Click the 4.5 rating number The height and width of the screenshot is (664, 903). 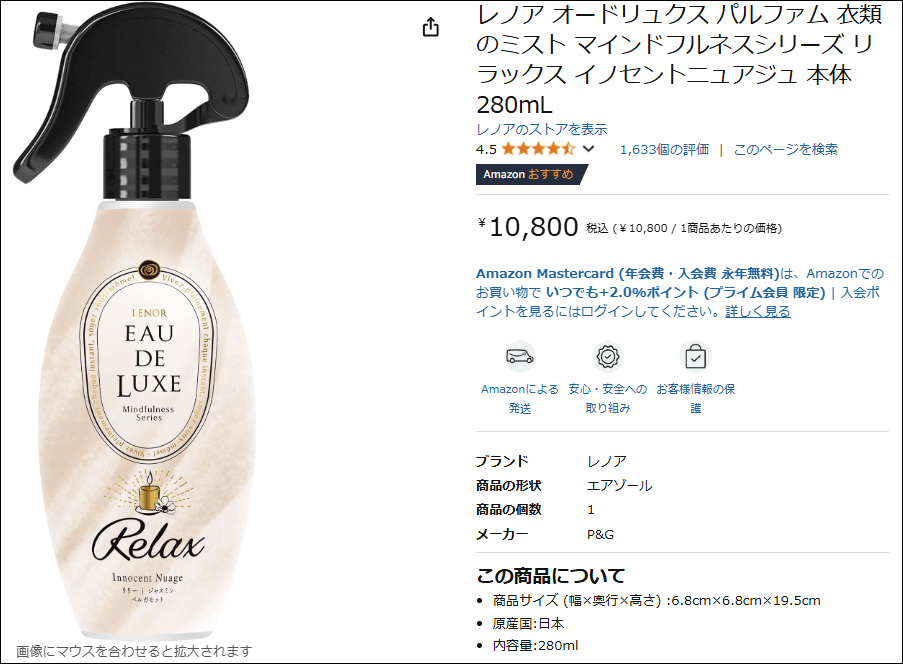(x=487, y=150)
